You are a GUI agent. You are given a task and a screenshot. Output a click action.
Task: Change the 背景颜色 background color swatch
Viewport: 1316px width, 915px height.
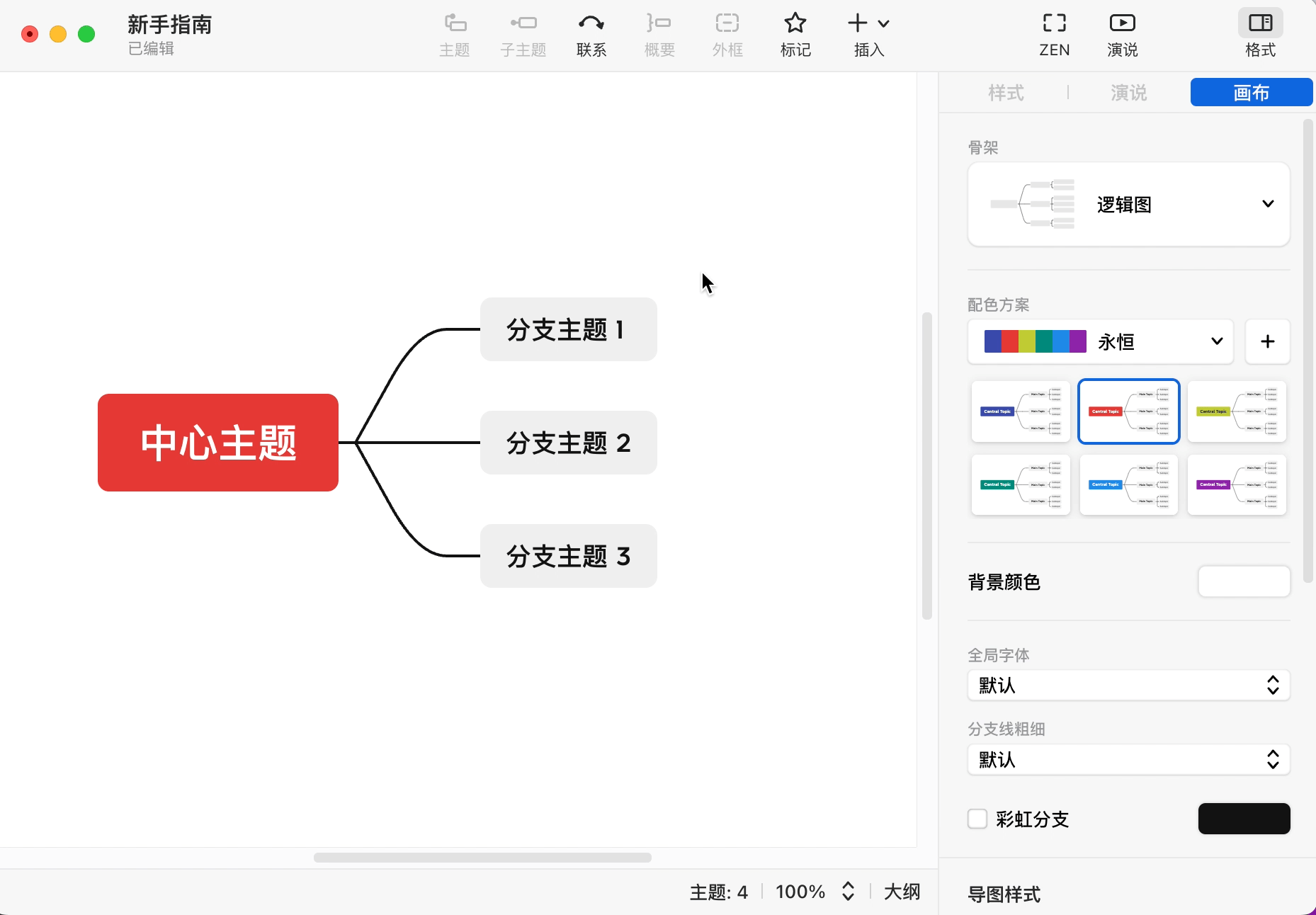click(1244, 581)
